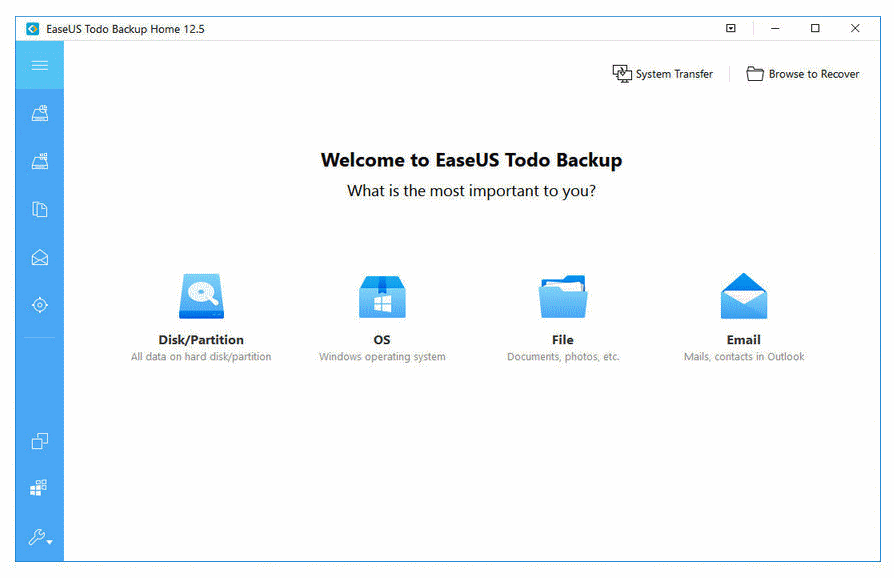Click the OS label text

coord(382,340)
